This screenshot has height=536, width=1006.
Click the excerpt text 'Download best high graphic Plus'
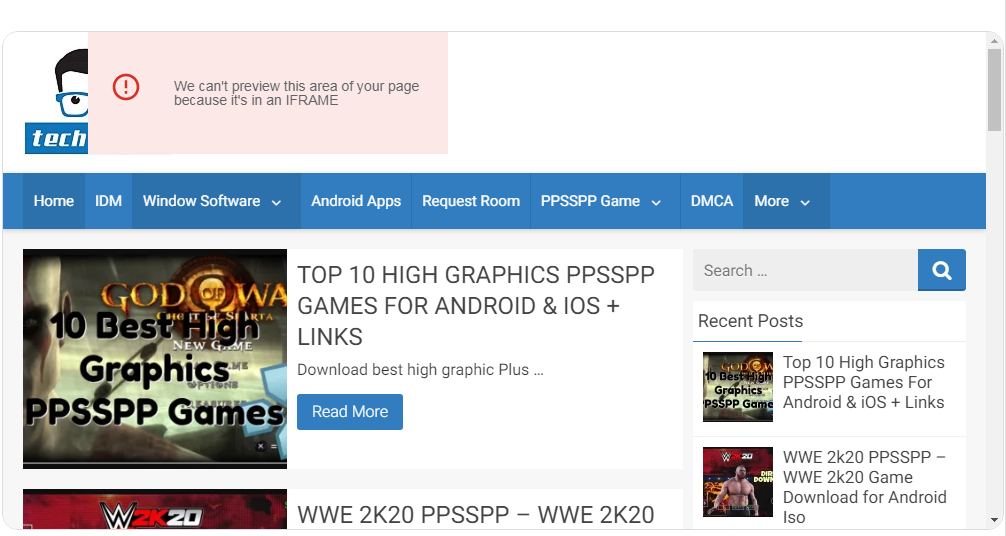tap(420, 370)
